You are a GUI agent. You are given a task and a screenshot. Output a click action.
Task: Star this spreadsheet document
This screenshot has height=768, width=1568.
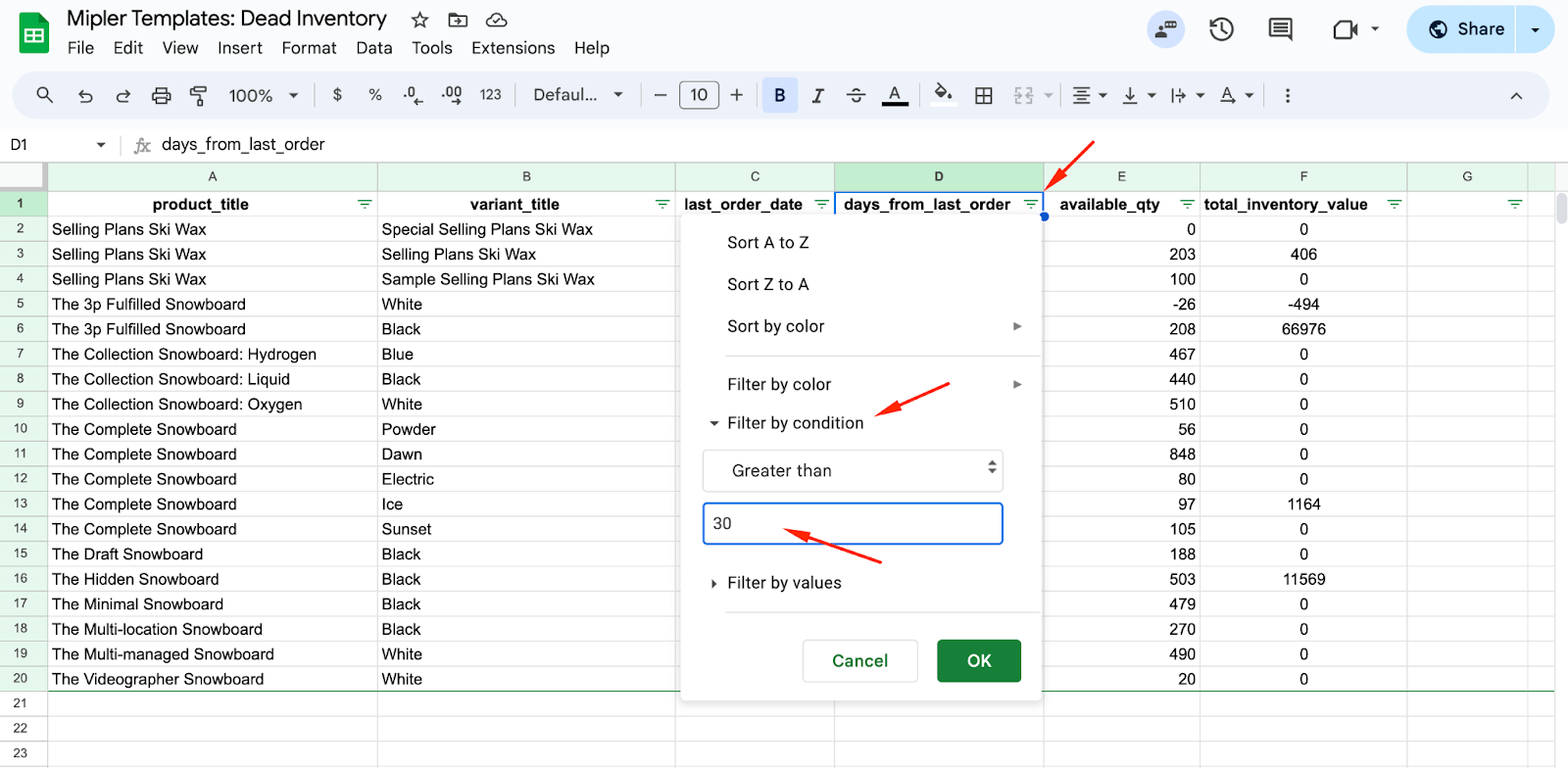click(x=419, y=20)
